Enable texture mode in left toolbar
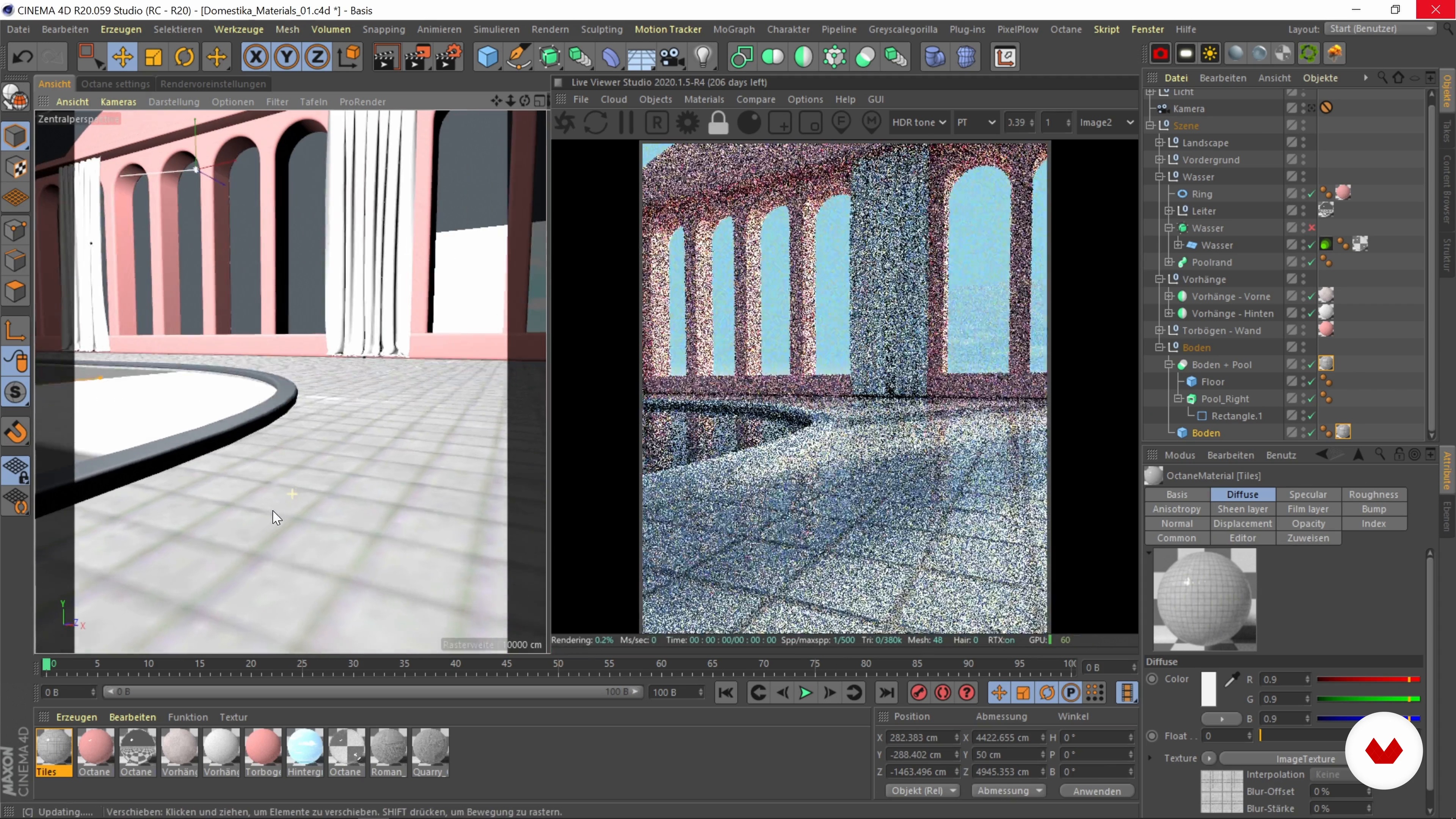1456x819 pixels. coord(16,168)
